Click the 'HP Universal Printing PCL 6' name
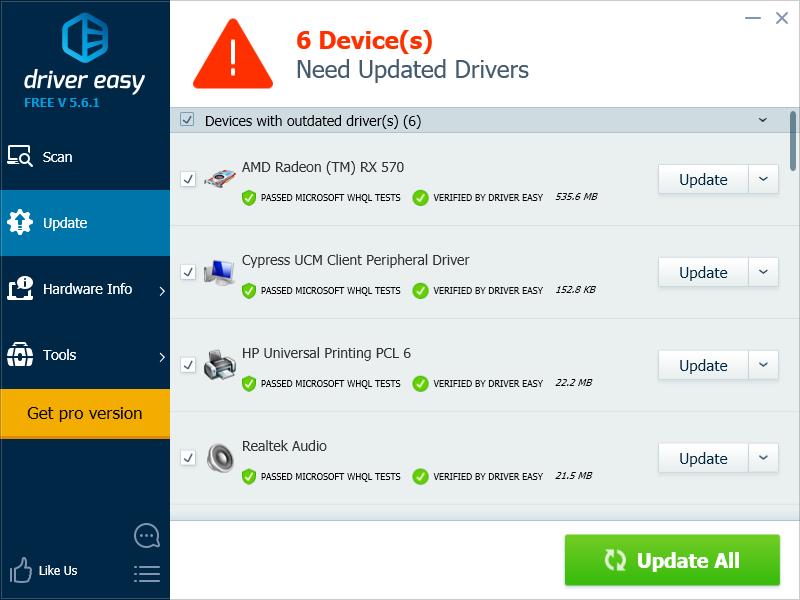The image size is (800, 600). pyautogui.click(x=326, y=353)
